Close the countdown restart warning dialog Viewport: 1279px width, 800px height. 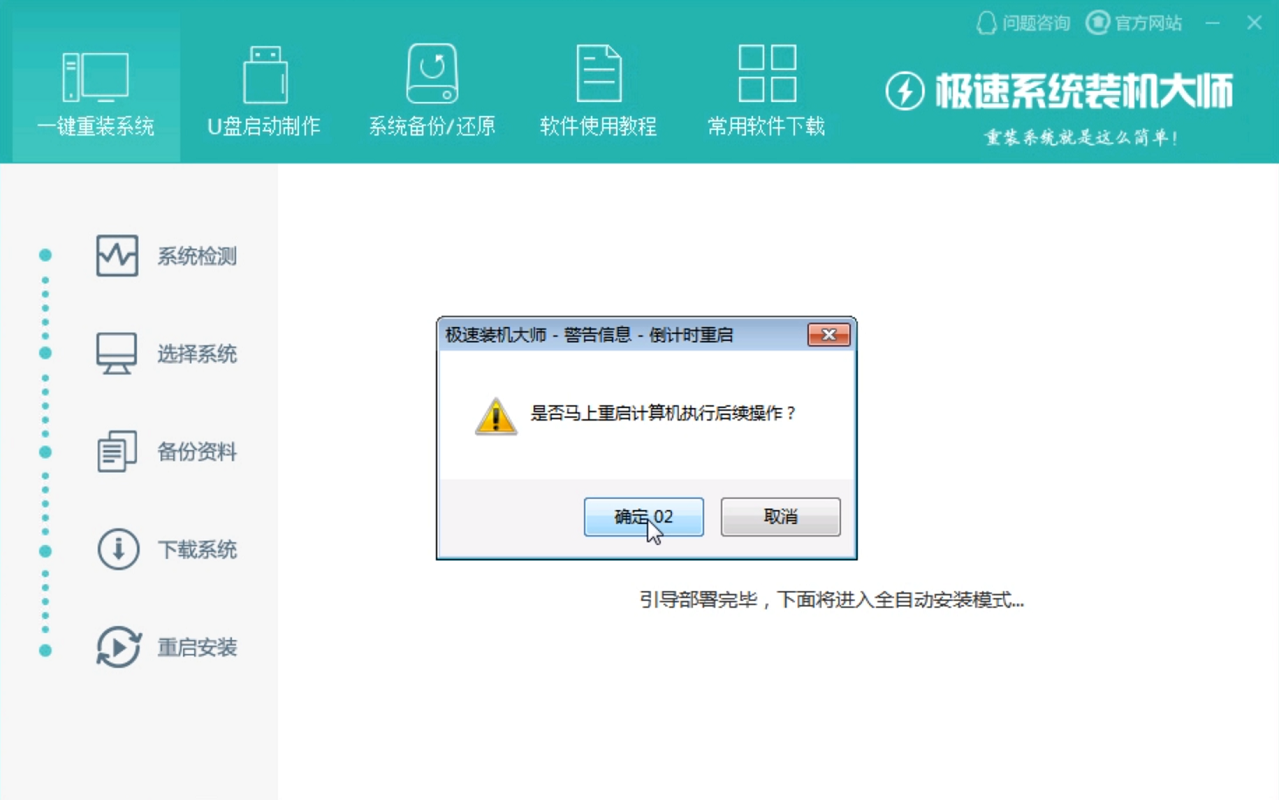[x=828, y=335]
